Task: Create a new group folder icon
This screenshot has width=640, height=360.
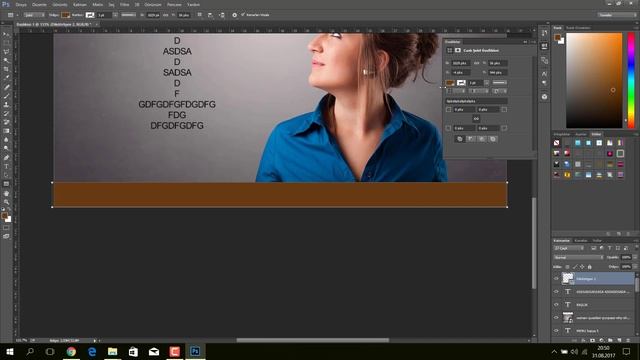Action: [610, 340]
